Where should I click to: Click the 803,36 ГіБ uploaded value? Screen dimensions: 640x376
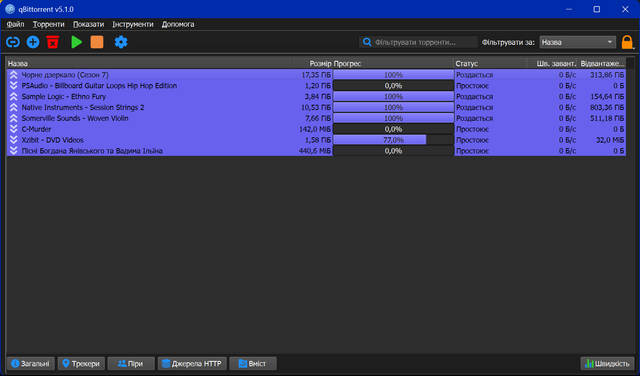tap(607, 107)
